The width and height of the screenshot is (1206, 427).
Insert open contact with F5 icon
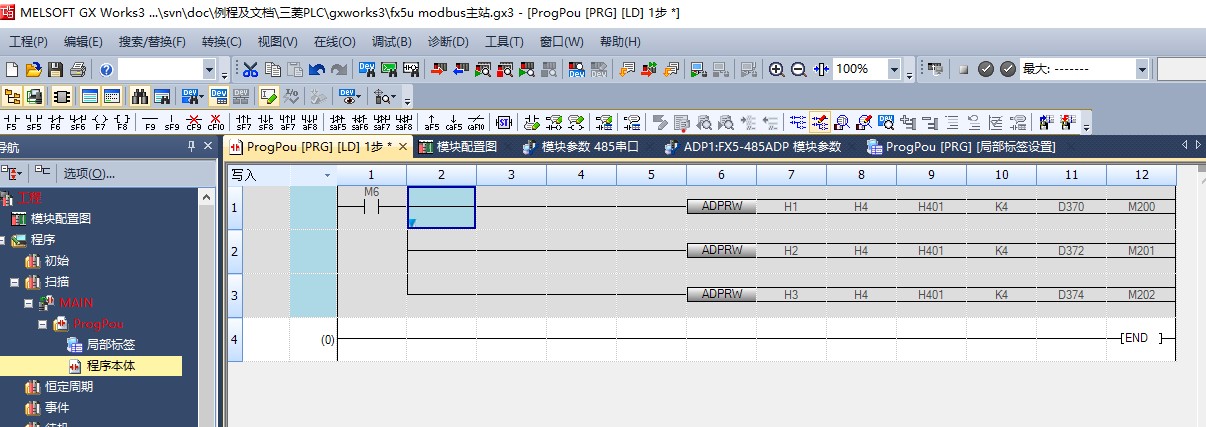pos(12,122)
